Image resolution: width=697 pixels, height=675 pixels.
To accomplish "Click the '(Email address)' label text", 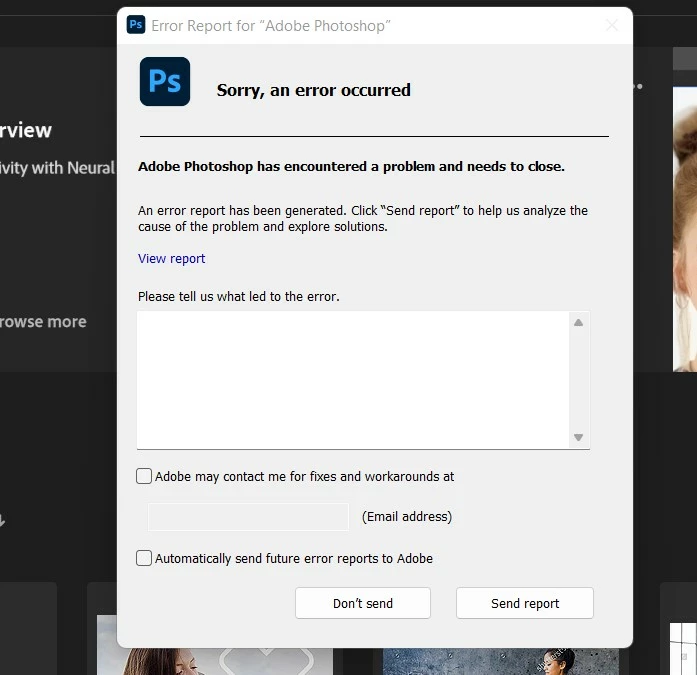I will click(407, 517).
